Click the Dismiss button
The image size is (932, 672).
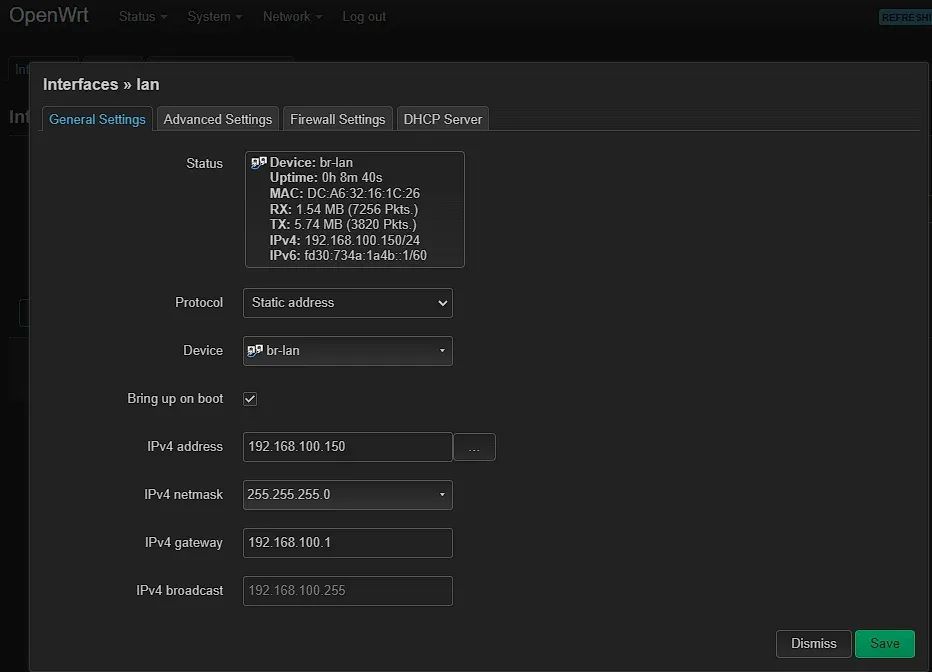pyautogui.click(x=813, y=644)
